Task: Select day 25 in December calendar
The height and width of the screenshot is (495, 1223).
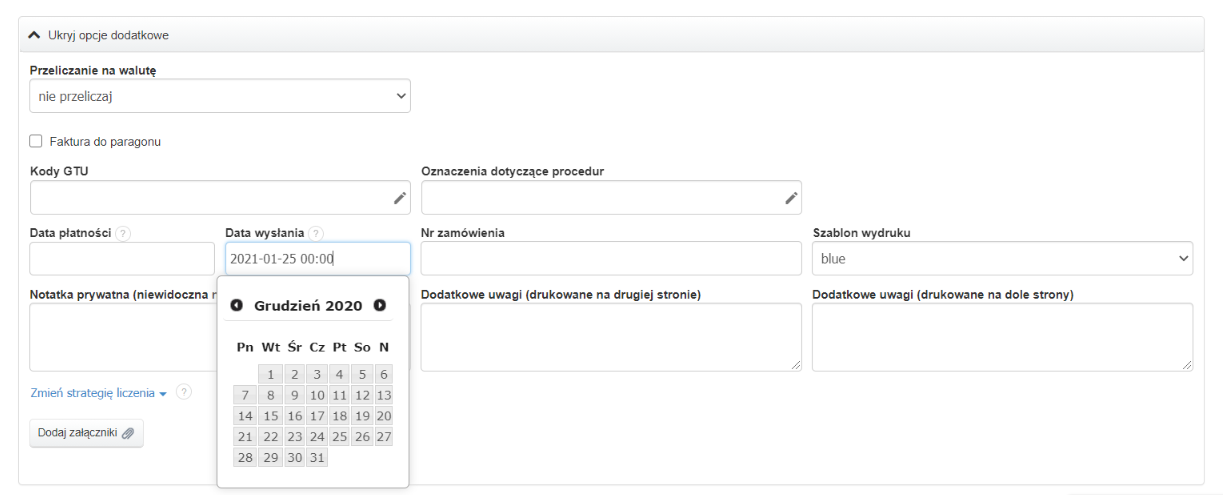Action: click(340, 436)
